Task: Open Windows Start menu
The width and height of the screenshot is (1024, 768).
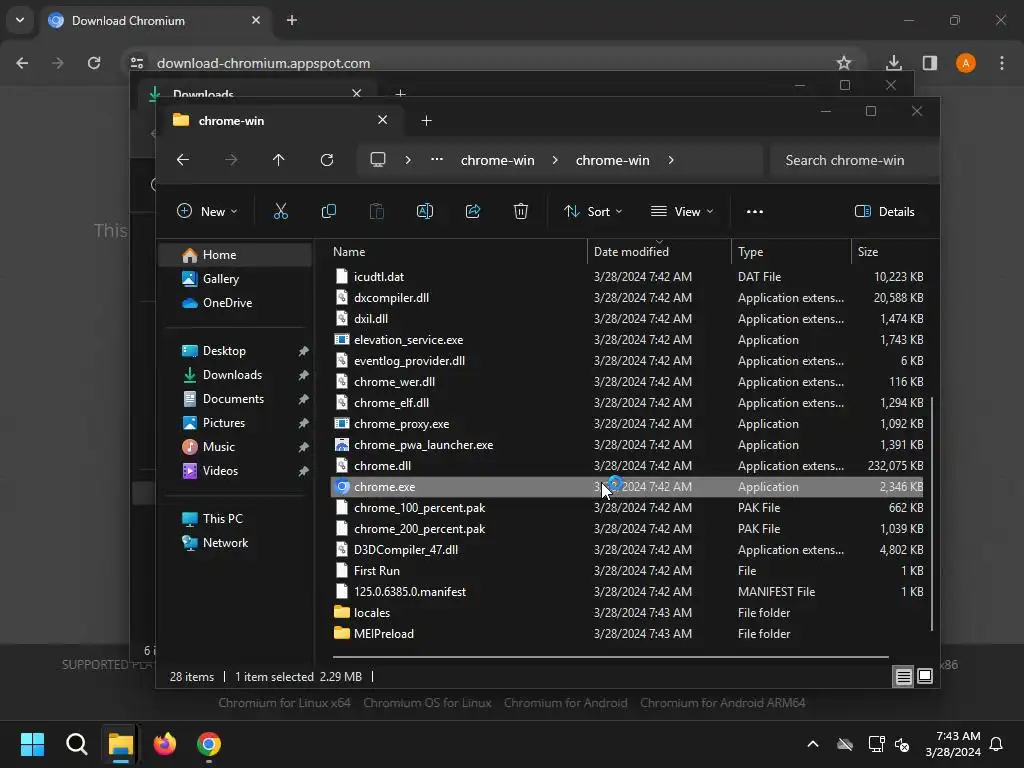Action: pos(32,744)
